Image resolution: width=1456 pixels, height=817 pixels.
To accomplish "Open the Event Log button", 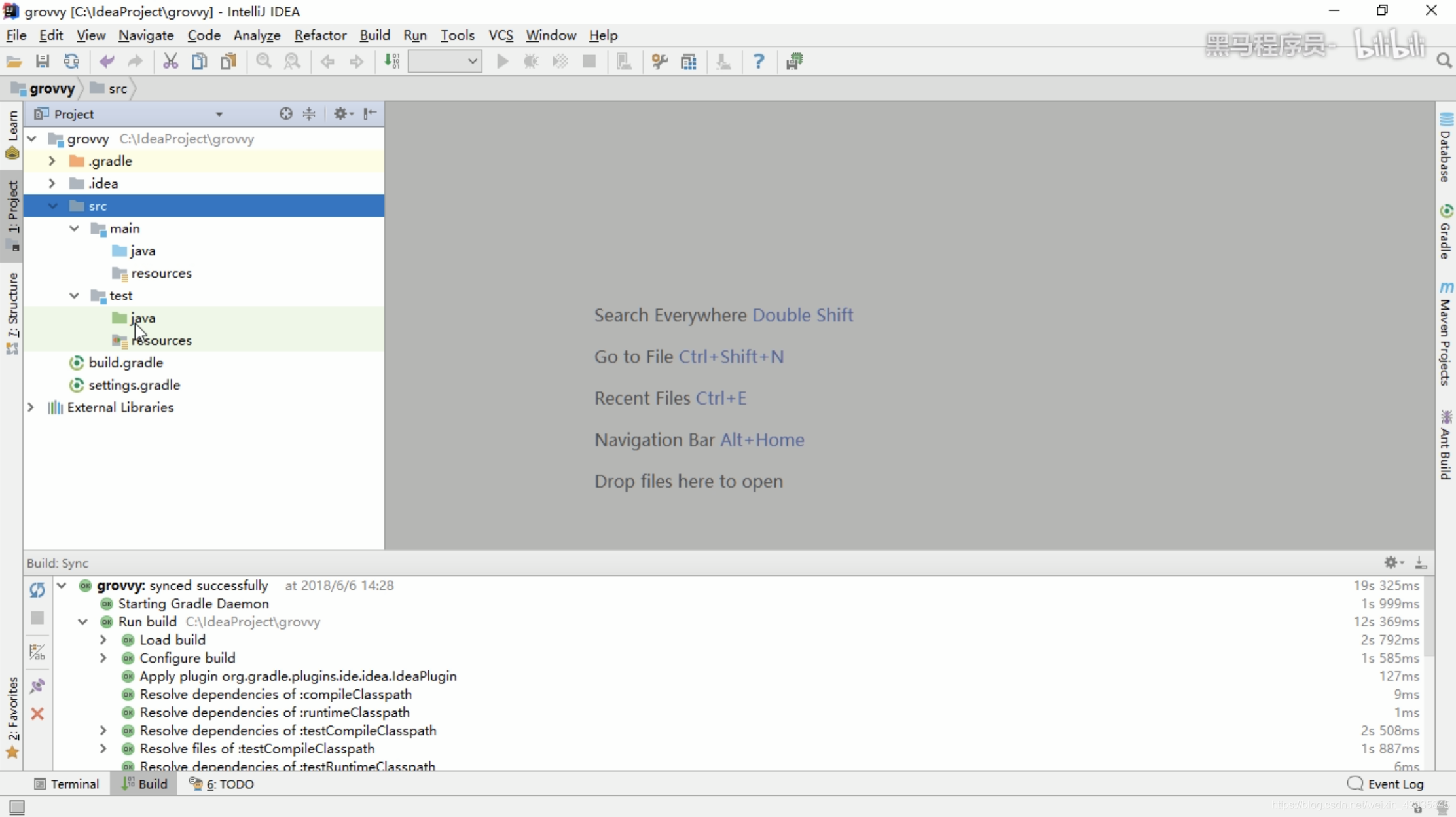I will 1386,784.
